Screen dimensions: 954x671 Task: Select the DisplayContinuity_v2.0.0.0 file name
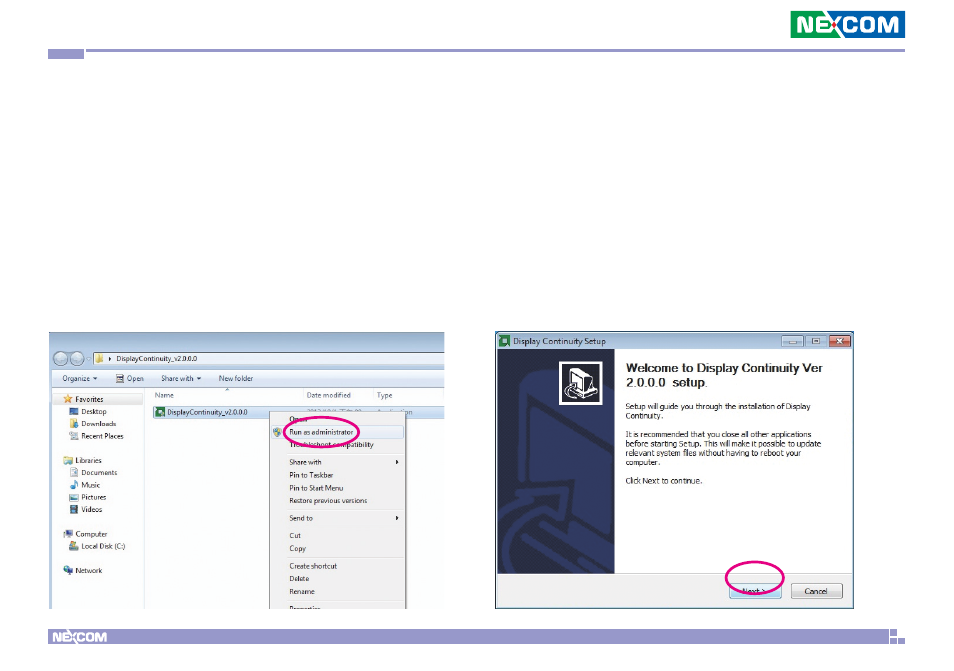207,412
